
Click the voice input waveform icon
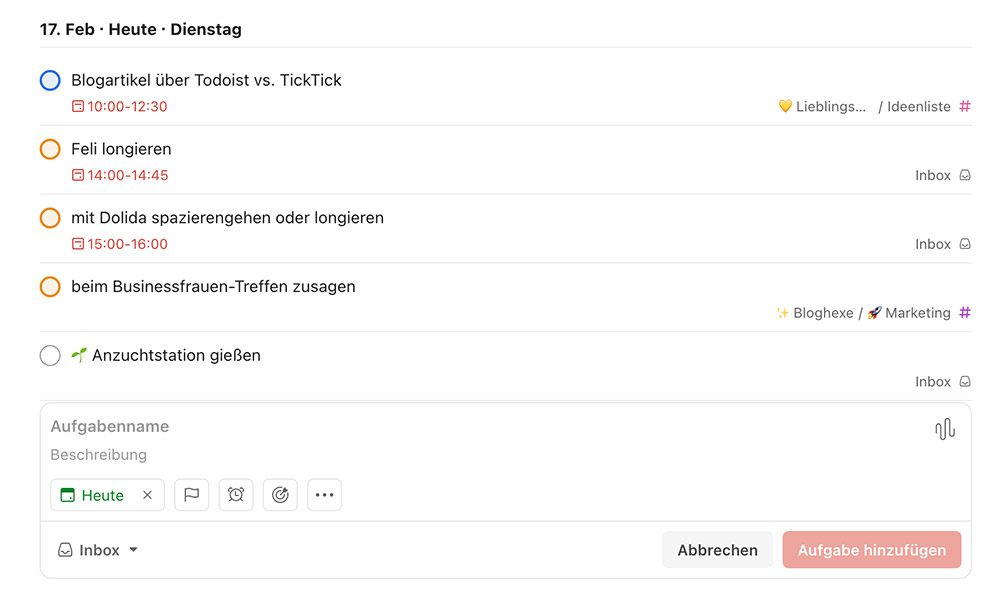click(x=944, y=426)
